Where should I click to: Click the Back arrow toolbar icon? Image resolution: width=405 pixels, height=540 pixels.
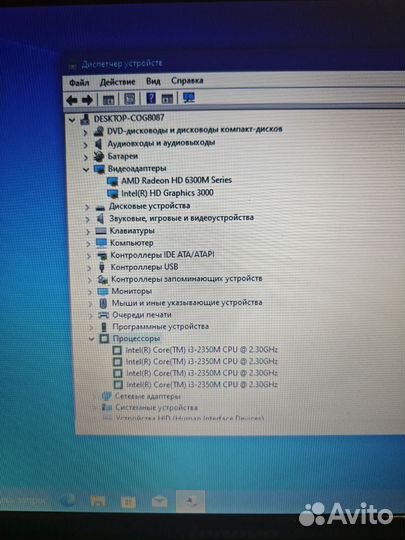[72, 101]
